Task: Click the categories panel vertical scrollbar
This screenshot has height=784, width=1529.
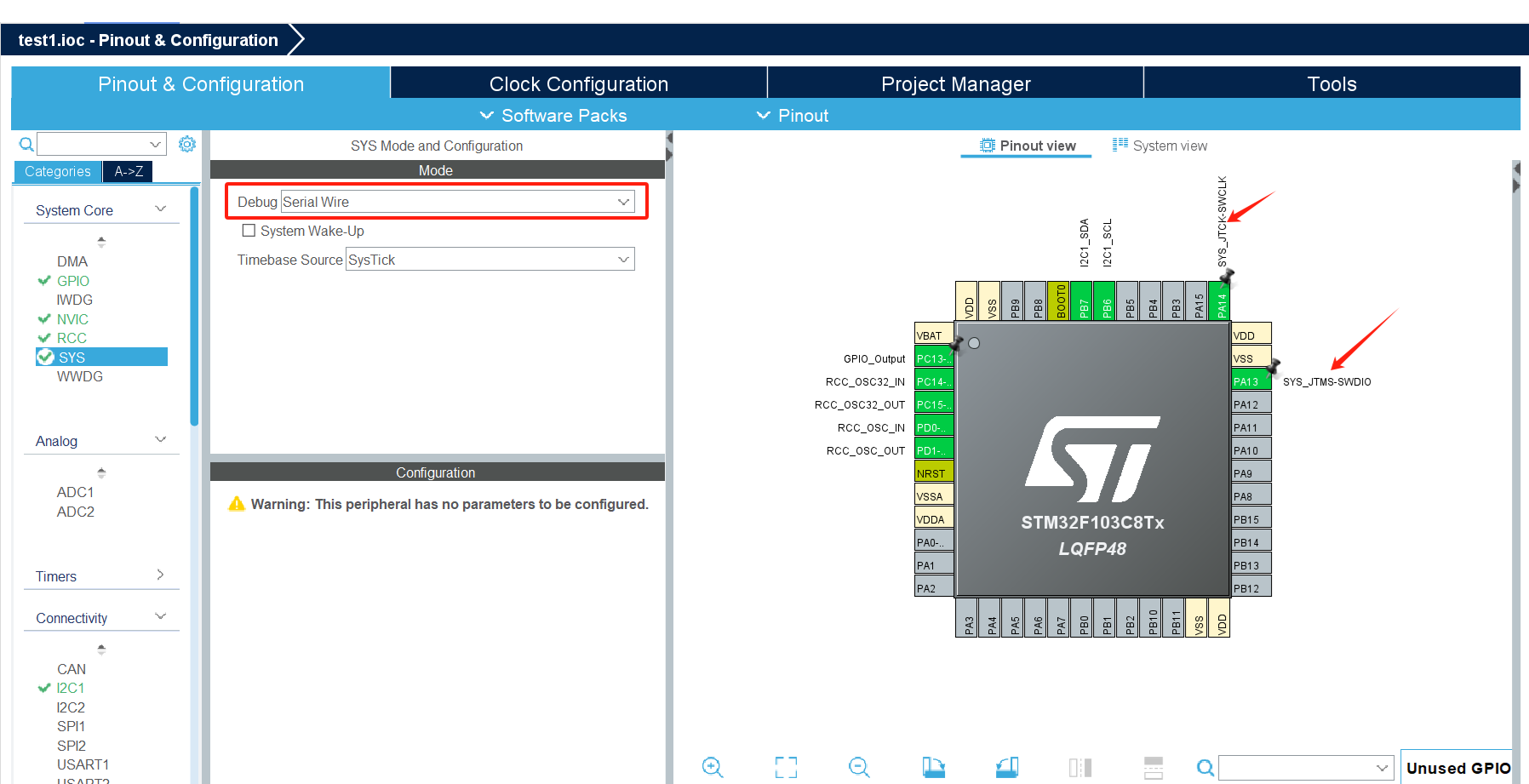Action: 194,306
